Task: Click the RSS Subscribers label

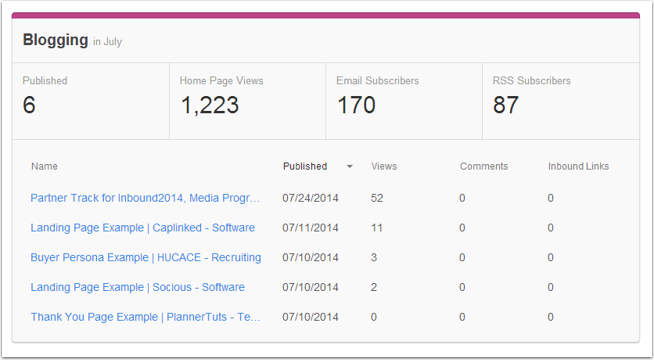Action: click(531, 81)
